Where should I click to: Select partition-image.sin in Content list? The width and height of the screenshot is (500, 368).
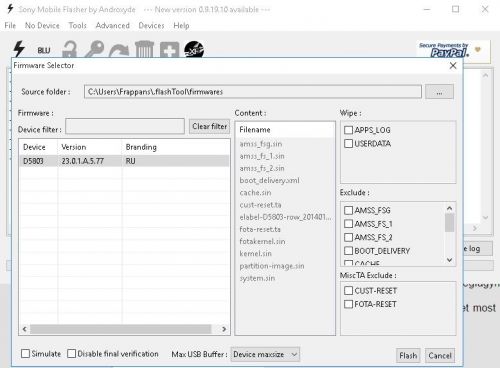(x=272, y=266)
